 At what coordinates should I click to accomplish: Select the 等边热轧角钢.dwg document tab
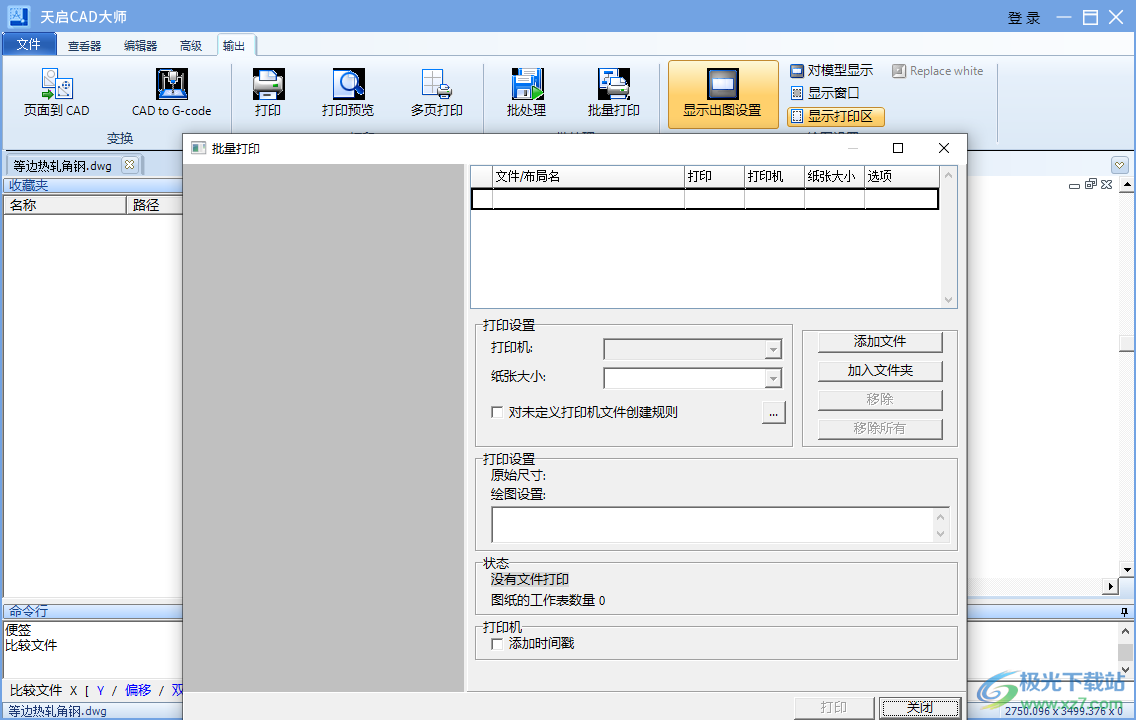coord(63,165)
